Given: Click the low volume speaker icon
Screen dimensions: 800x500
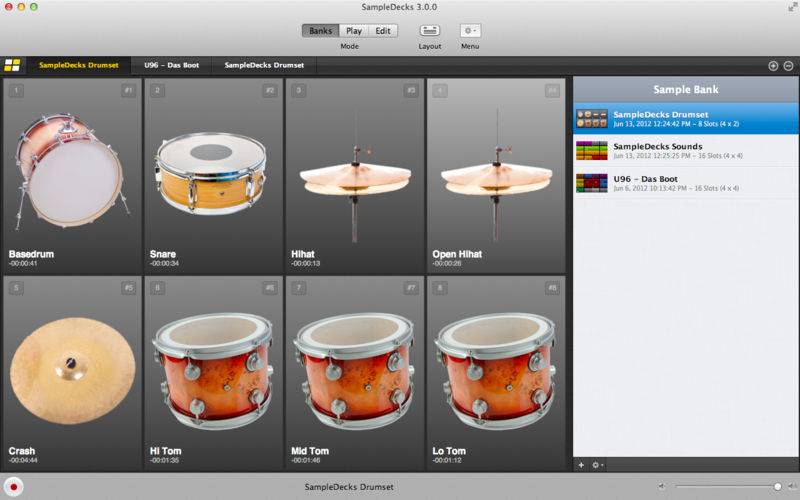Looking at the screenshot, I should coord(662,487).
